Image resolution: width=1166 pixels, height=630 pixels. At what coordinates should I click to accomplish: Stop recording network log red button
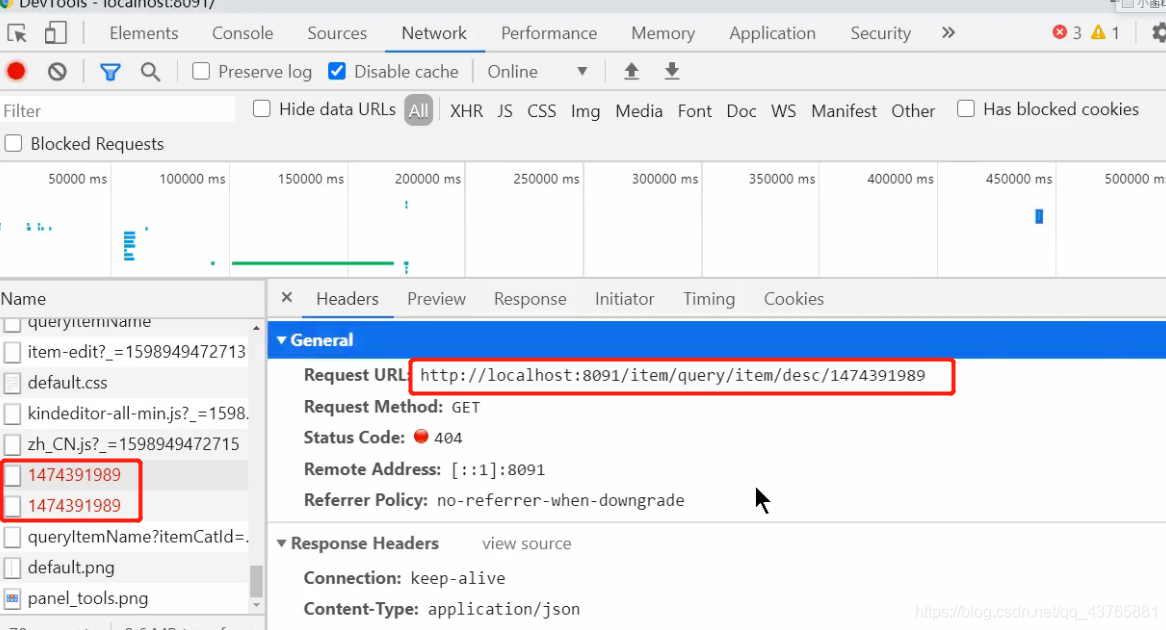coord(16,71)
